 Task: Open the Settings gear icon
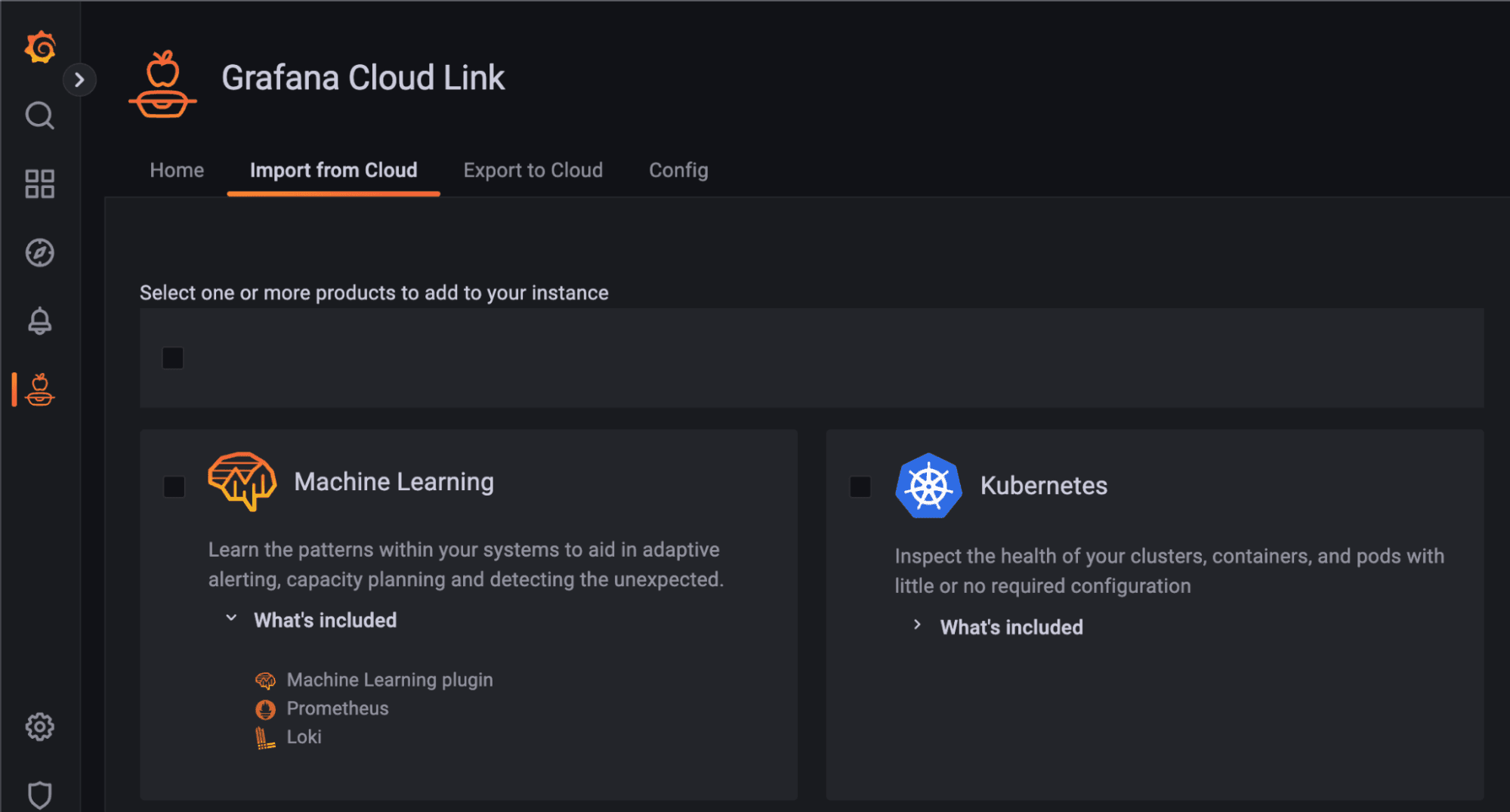(x=39, y=727)
